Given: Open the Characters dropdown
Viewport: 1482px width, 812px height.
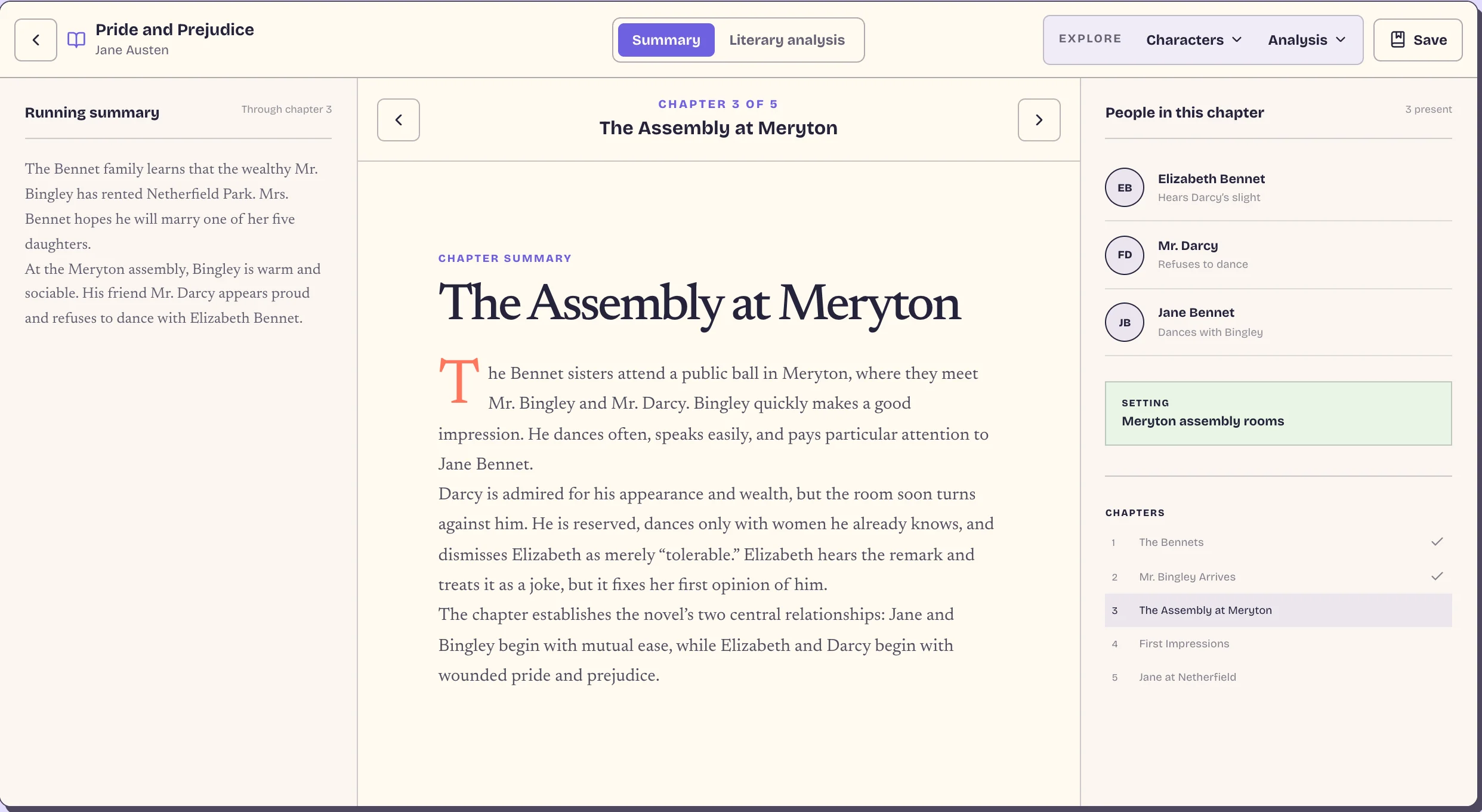Looking at the screenshot, I should (1194, 40).
